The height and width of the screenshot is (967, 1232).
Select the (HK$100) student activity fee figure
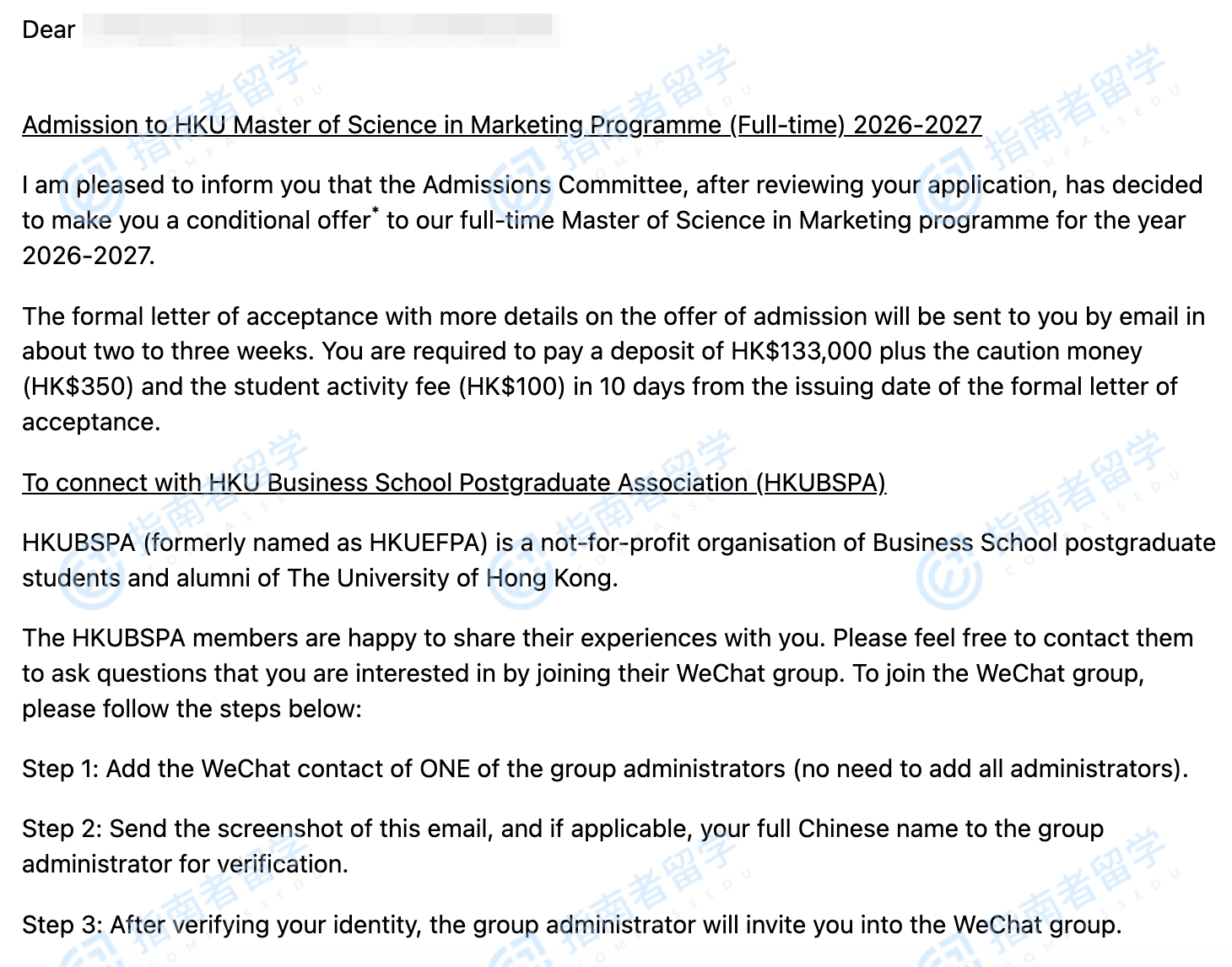click(x=512, y=386)
